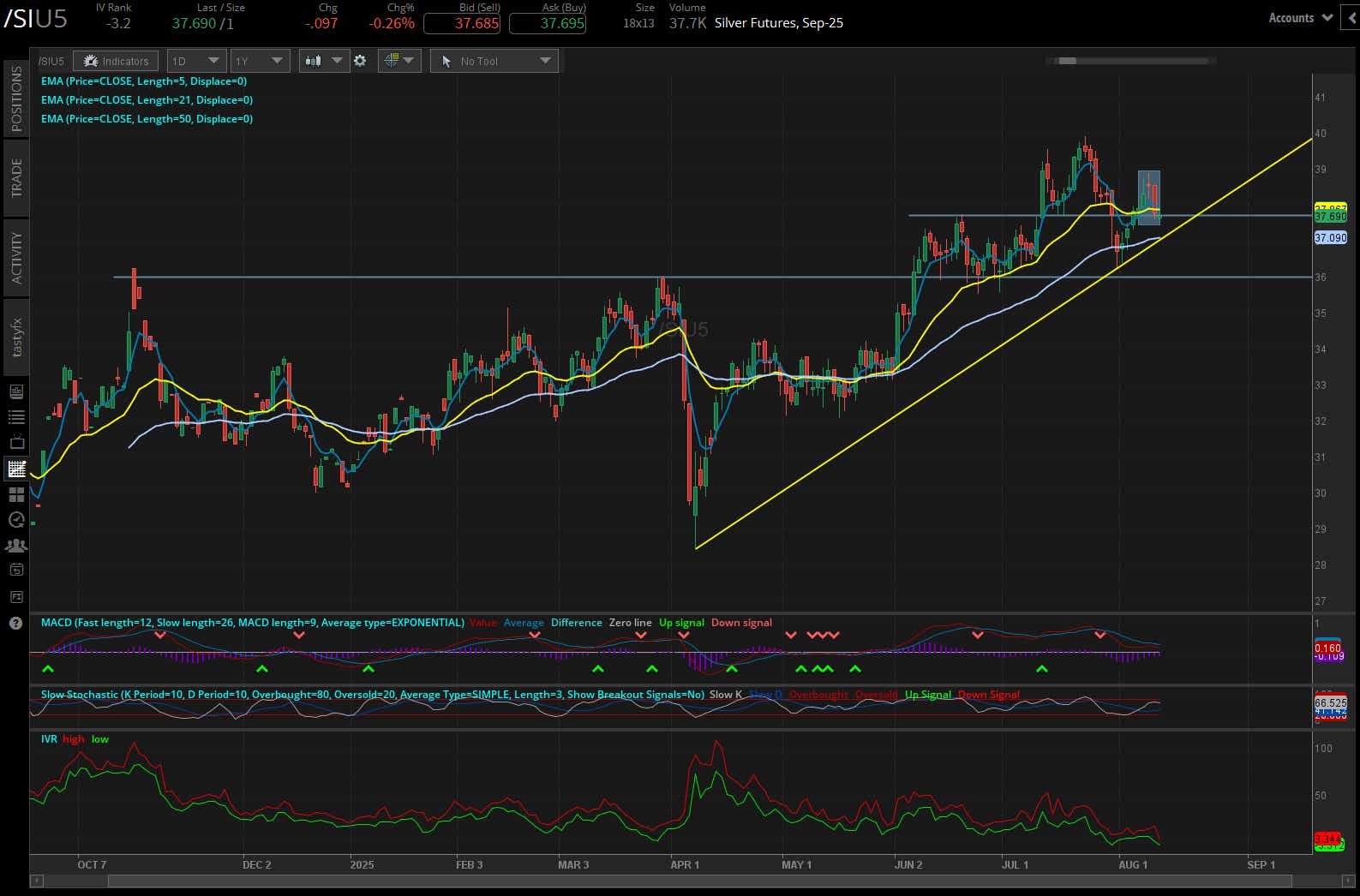
Task: Click the bottom horizontal chart scrollbar thumb
Action: (x=699, y=881)
